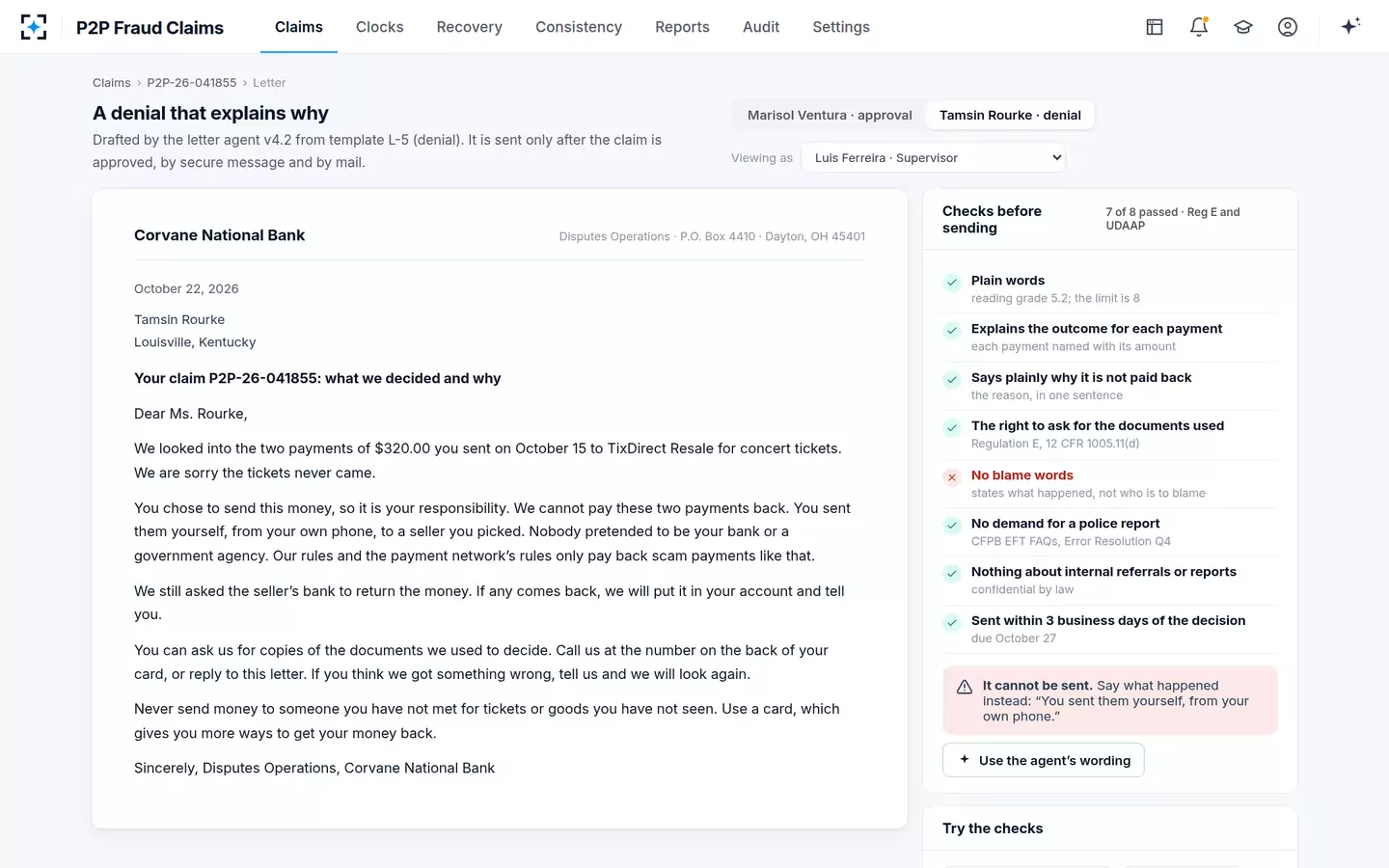Click the warning triangle in the cannot-be-sent alert
Screen dimensions: 1389x868
point(965,687)
